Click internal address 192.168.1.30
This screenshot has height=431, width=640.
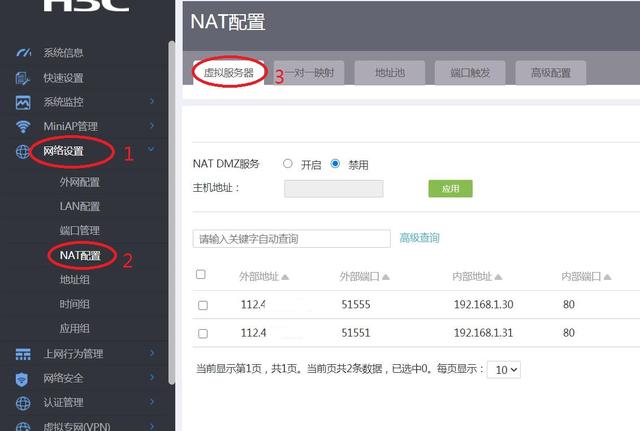coord(484,304)
